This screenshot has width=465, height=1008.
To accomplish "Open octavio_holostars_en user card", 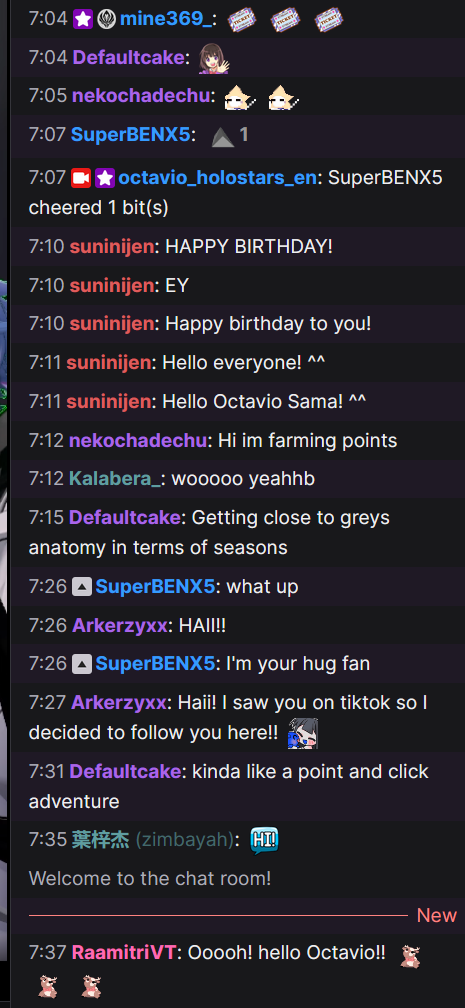I will [x=217, y=177].
